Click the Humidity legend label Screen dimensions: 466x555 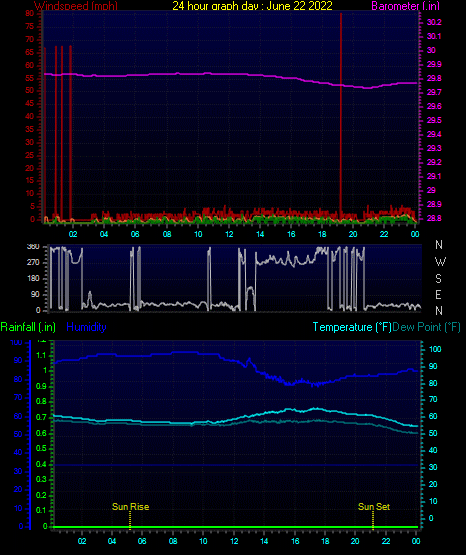tap(86, 327)
